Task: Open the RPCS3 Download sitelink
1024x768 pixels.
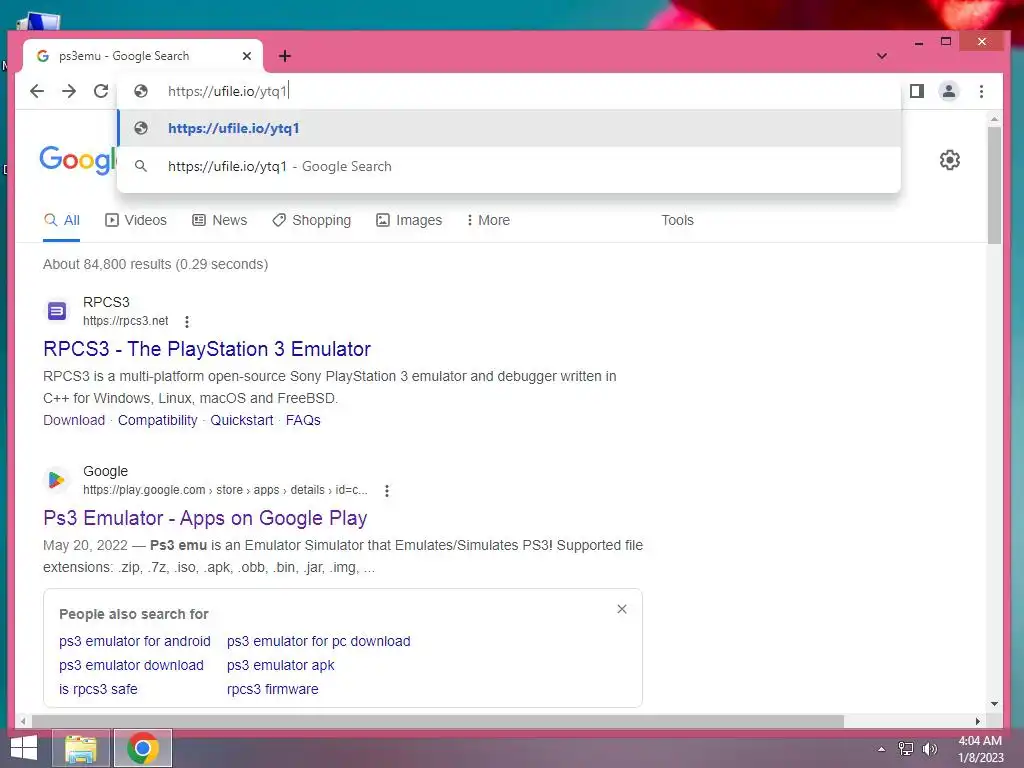Action: click(x=74, y=421)
